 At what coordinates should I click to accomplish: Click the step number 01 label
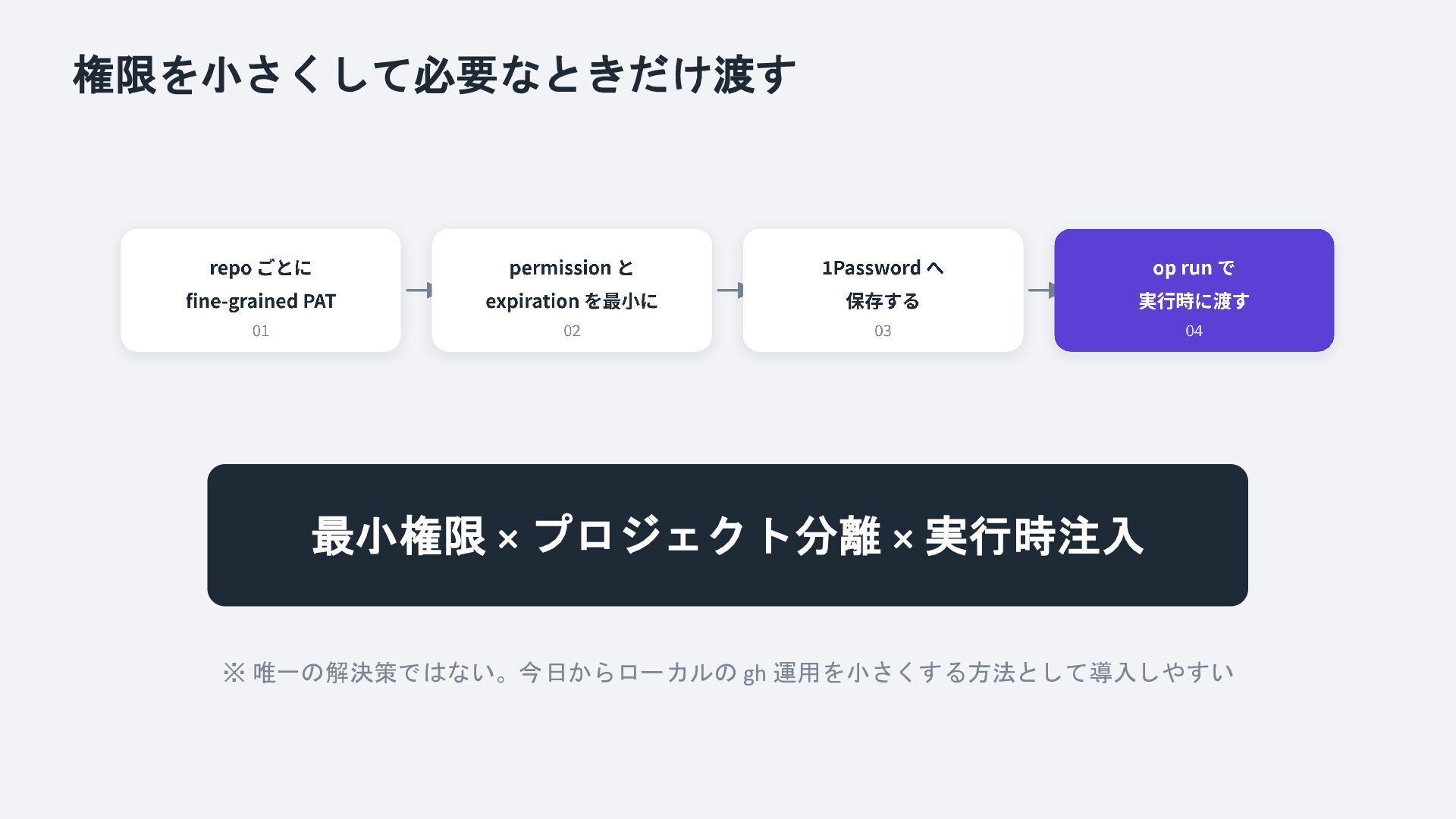261,331
